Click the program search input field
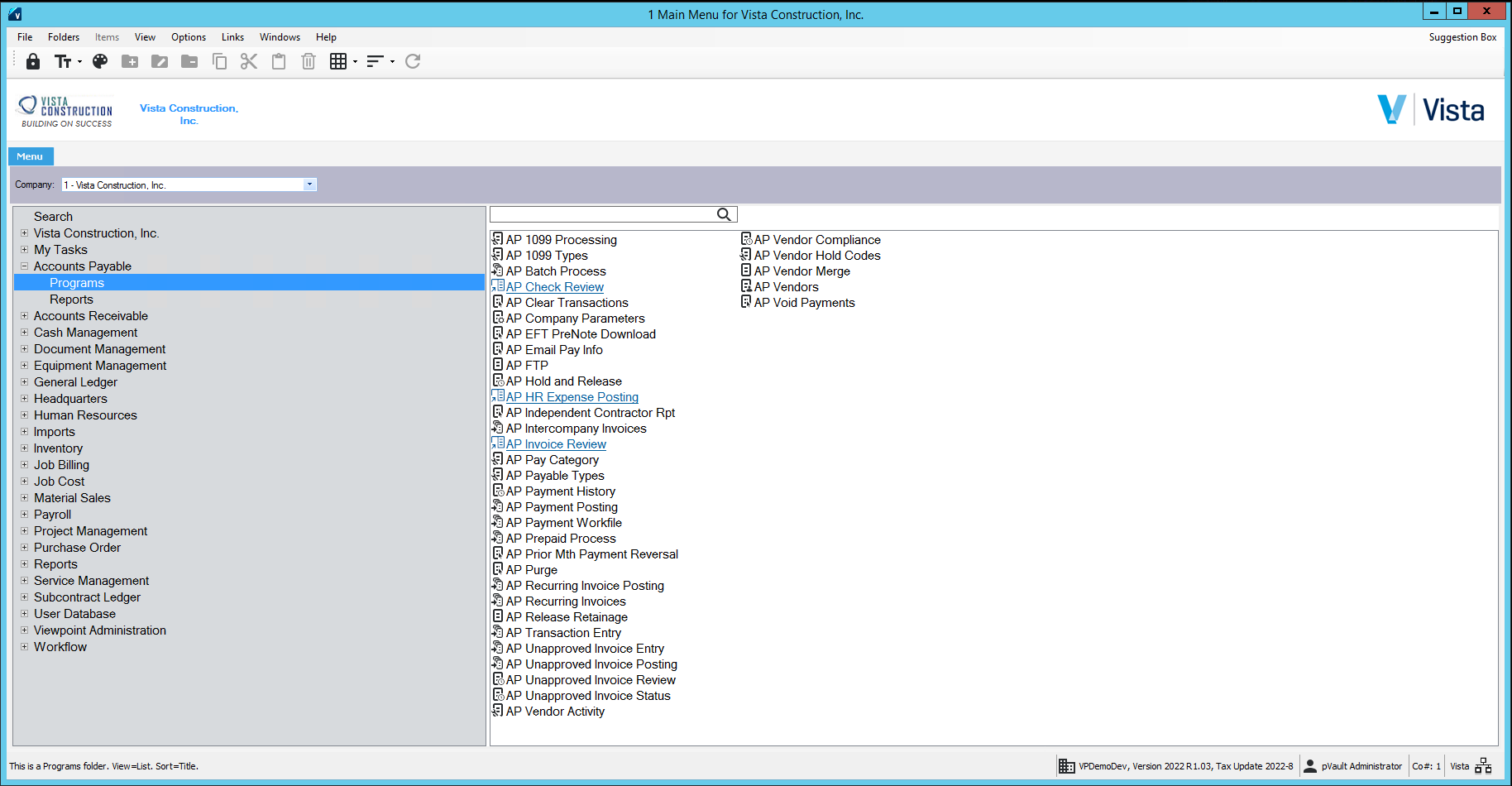The width and height of the screenshot is (1512, 786). pyautogui.click(x=603, y=214)
